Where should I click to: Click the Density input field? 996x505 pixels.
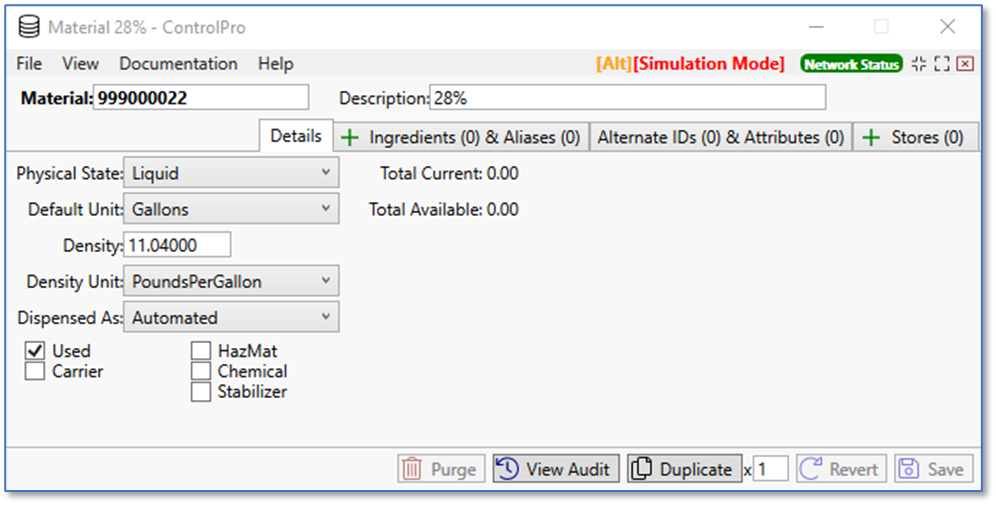click(177, 245)
